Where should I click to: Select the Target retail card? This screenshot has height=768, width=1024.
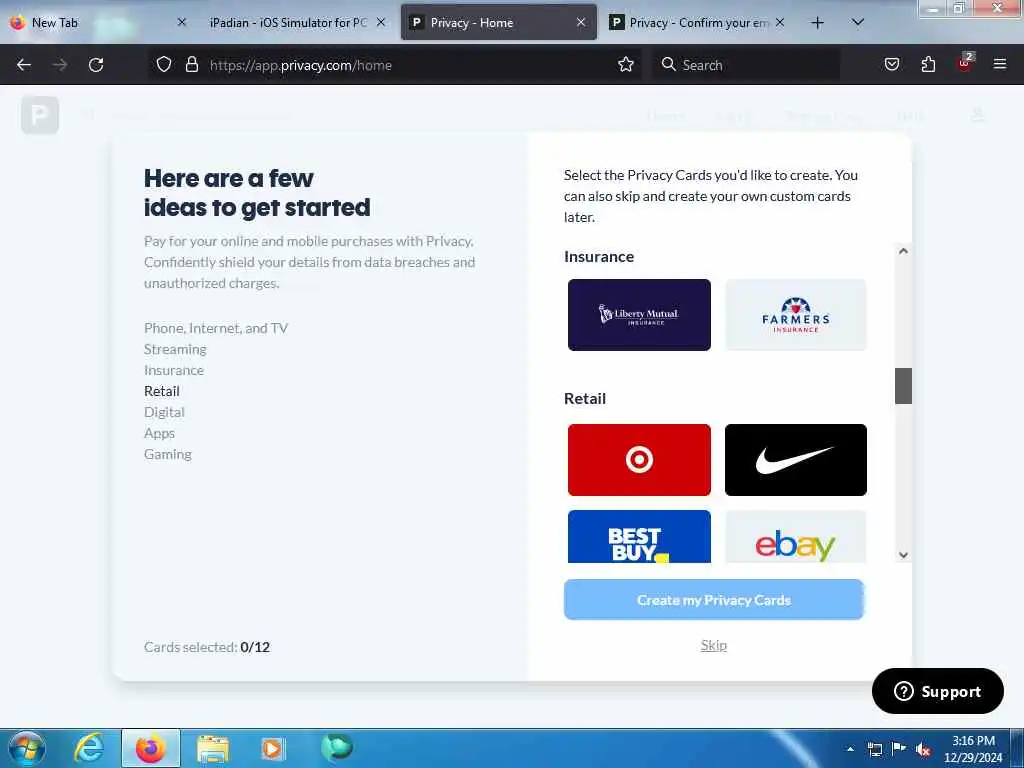pos(639,460)
